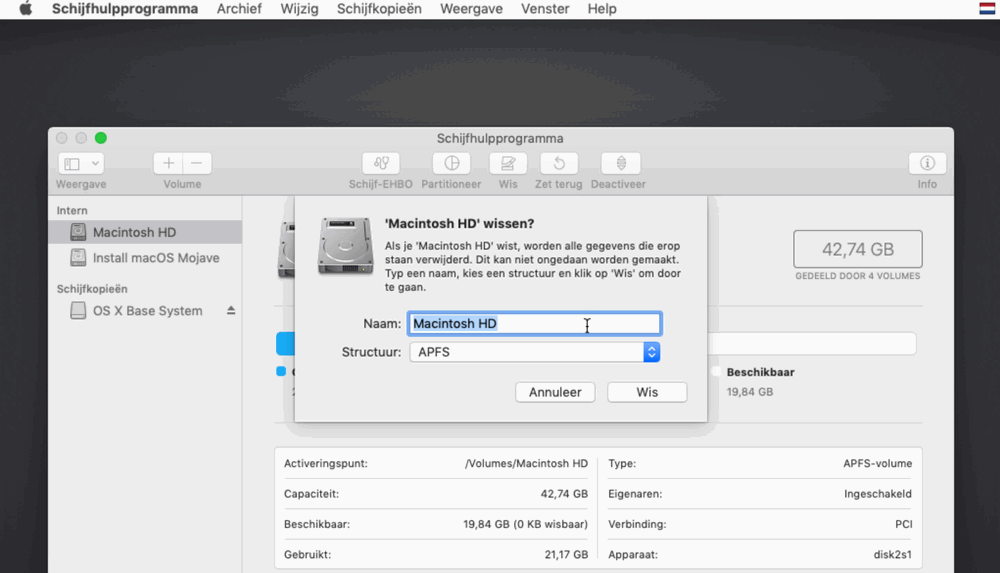1000x573 pixels.
Task: Click the blue used-space legend swatch
Action: click(x=281, y=371)
